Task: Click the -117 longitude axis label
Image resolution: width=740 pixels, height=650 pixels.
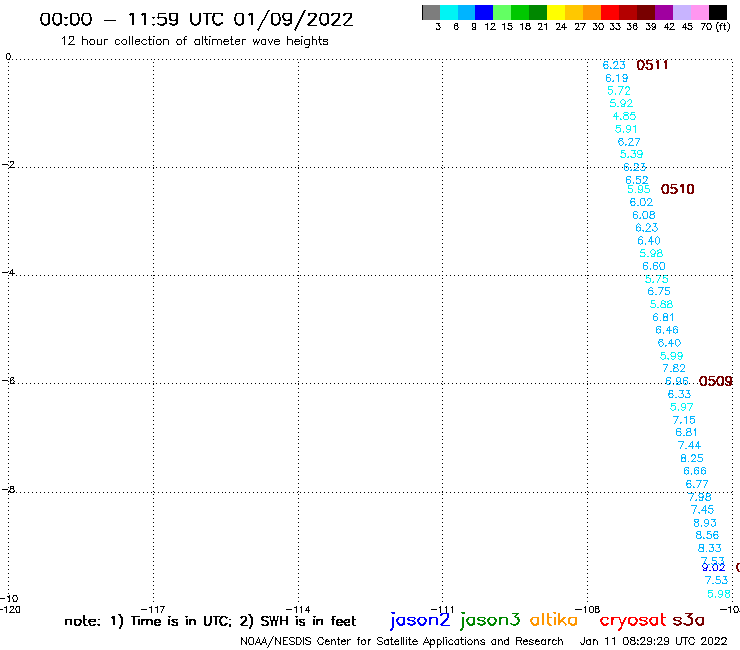Action: tap(153, 609)
